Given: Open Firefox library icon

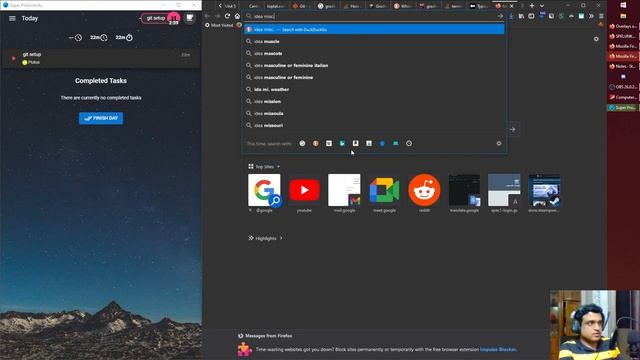Looking at the screenshot, I should tap(521, 16).
